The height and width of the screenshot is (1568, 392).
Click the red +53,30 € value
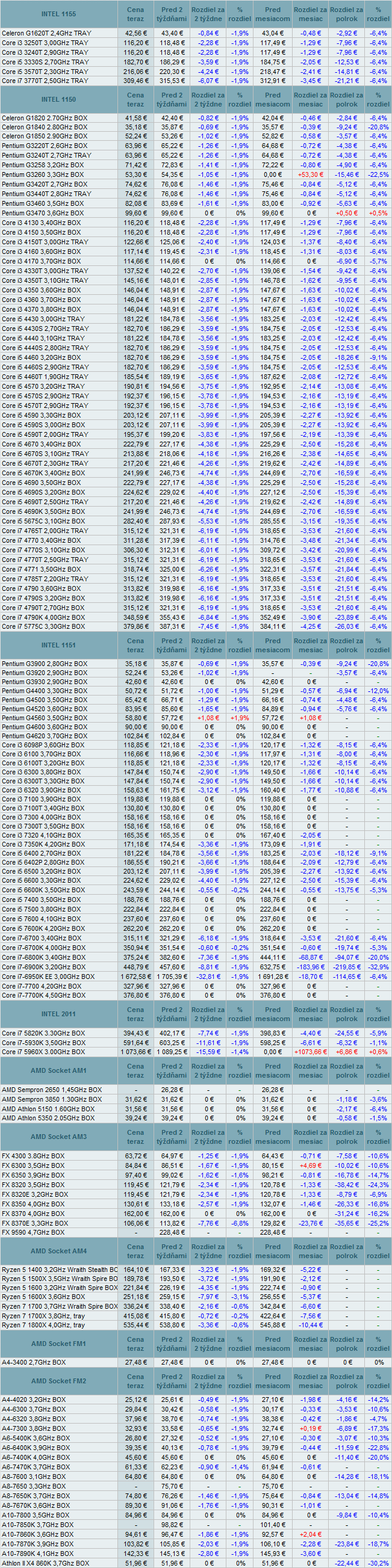pyautogui.click(x=311, y=174)
